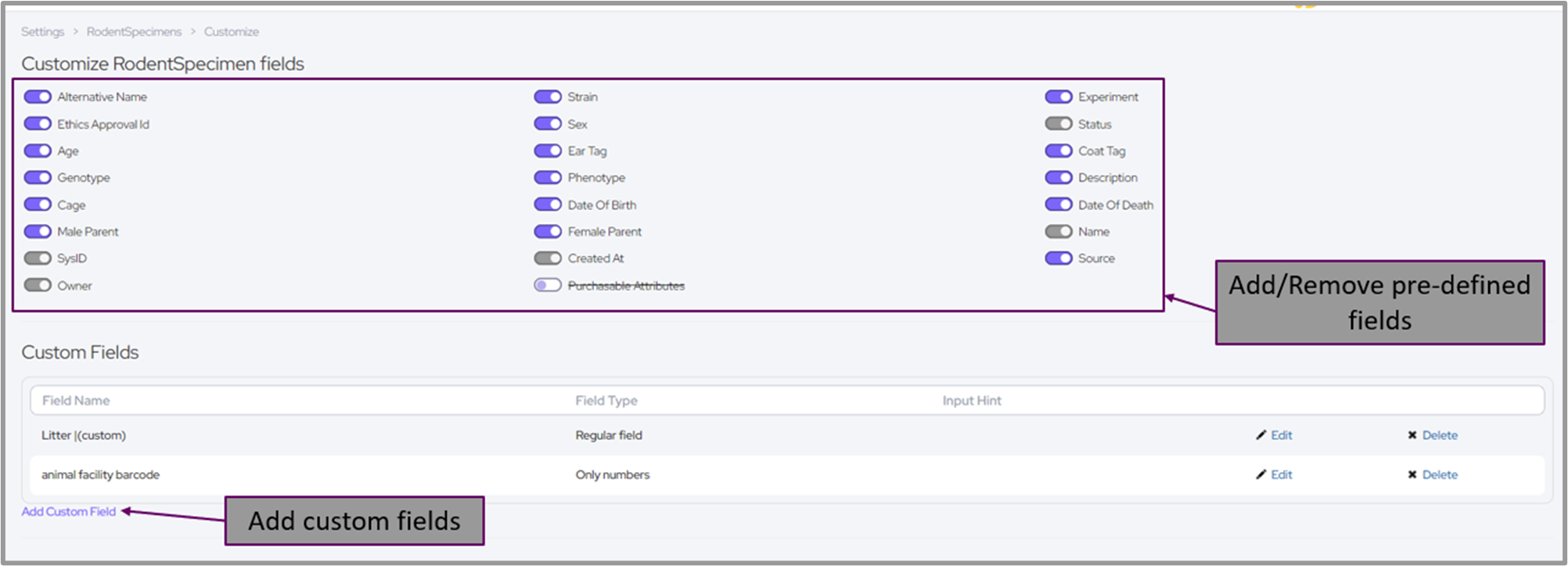
Task: Delete the animal facility barcode field
Action: 1440,474
